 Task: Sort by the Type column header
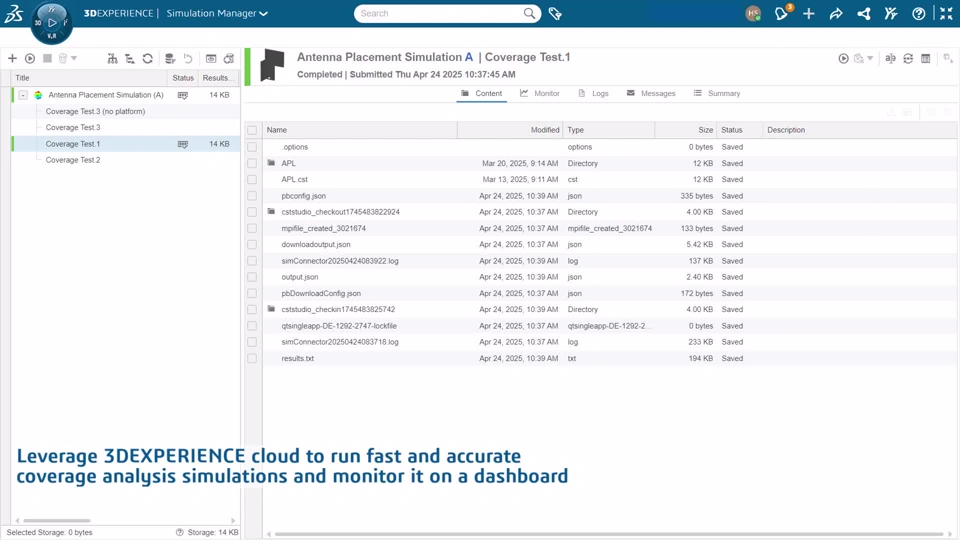609,130
